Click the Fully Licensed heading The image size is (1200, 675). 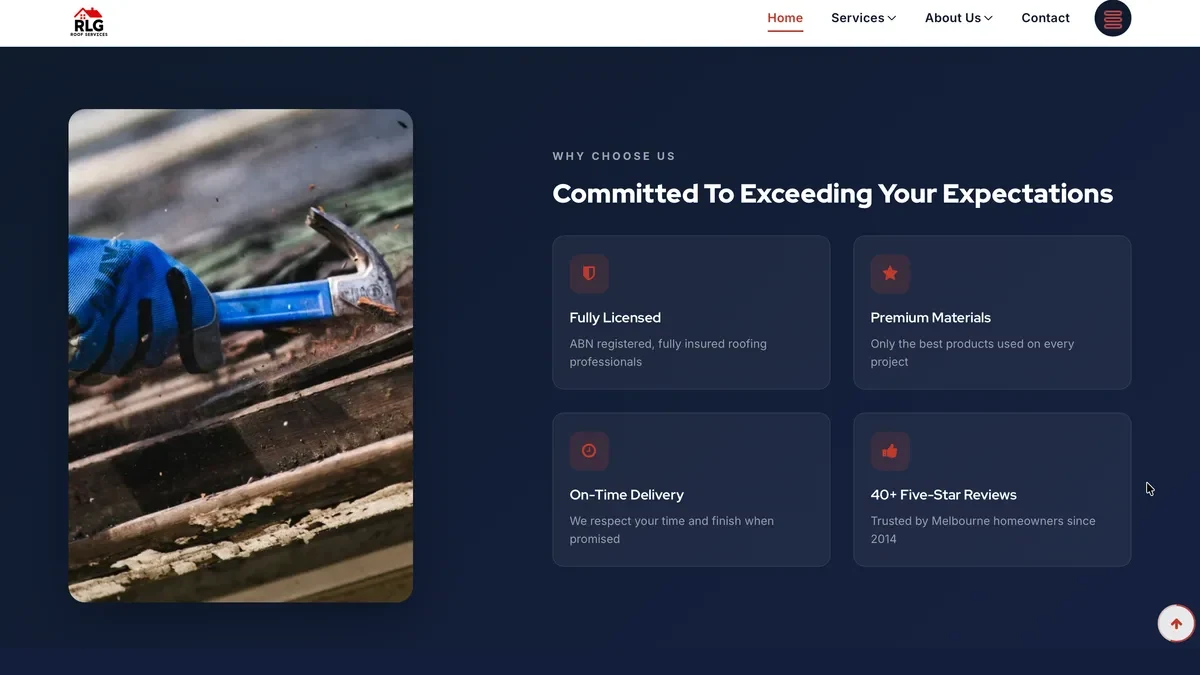[615, 318]
